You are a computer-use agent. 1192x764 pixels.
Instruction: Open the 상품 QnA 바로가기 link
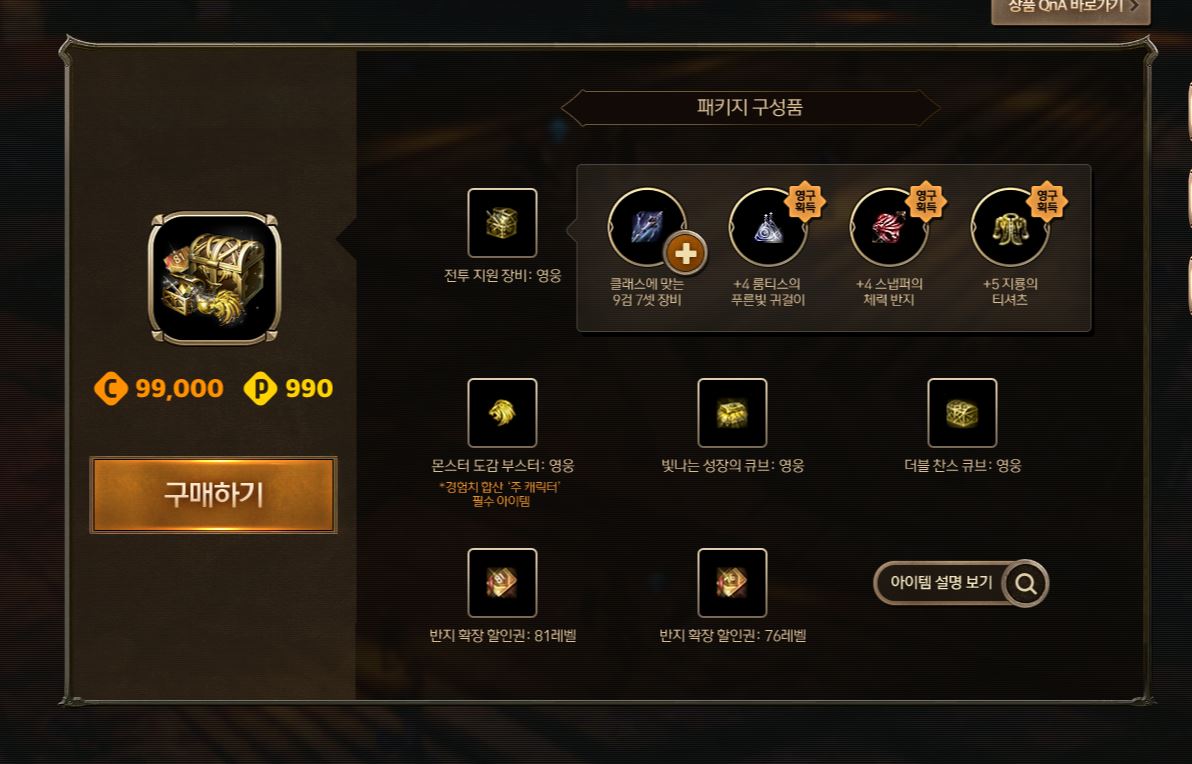(1070, 8)
